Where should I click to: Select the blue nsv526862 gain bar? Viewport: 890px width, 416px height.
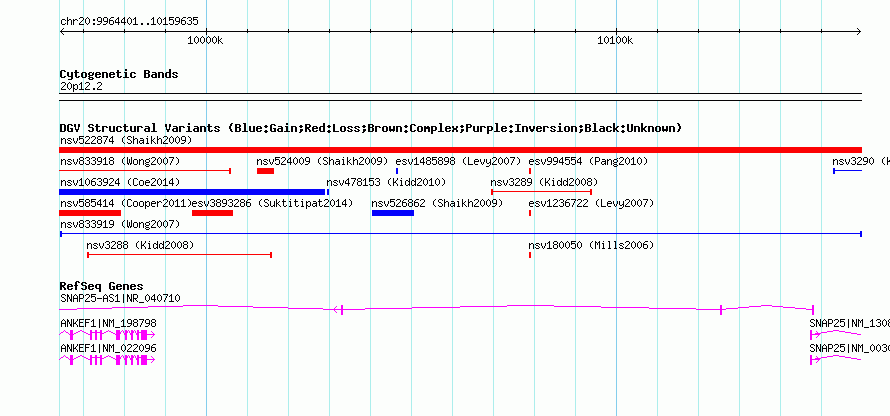pyautogui.click(x=393, y=213)
